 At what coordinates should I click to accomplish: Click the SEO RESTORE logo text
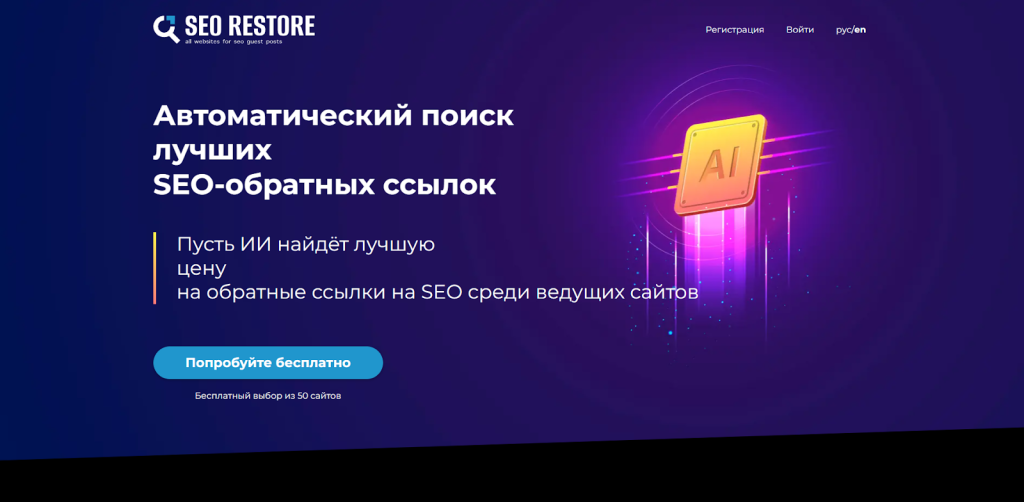click(x=249, y=25)
